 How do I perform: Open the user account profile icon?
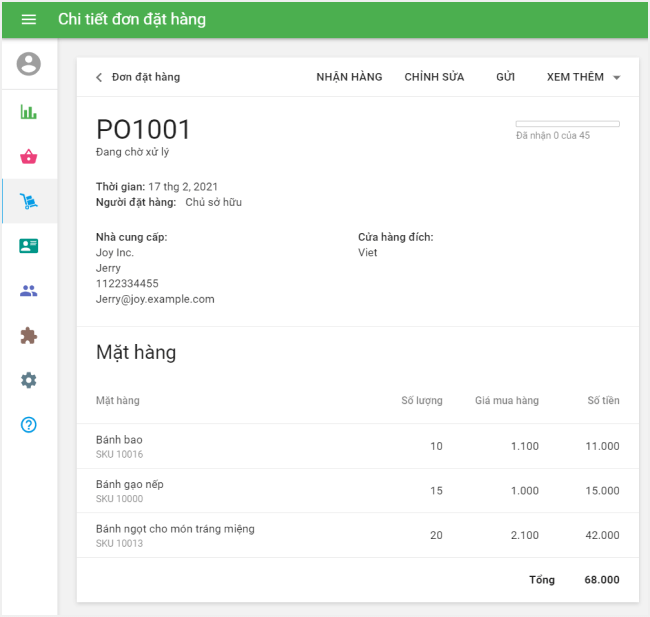click(x=29, y=64)
